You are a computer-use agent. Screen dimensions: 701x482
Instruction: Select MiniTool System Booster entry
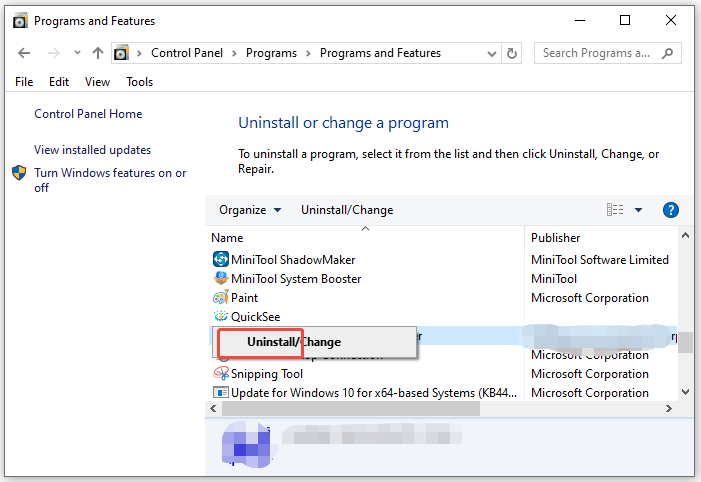(x=296, y=279)
